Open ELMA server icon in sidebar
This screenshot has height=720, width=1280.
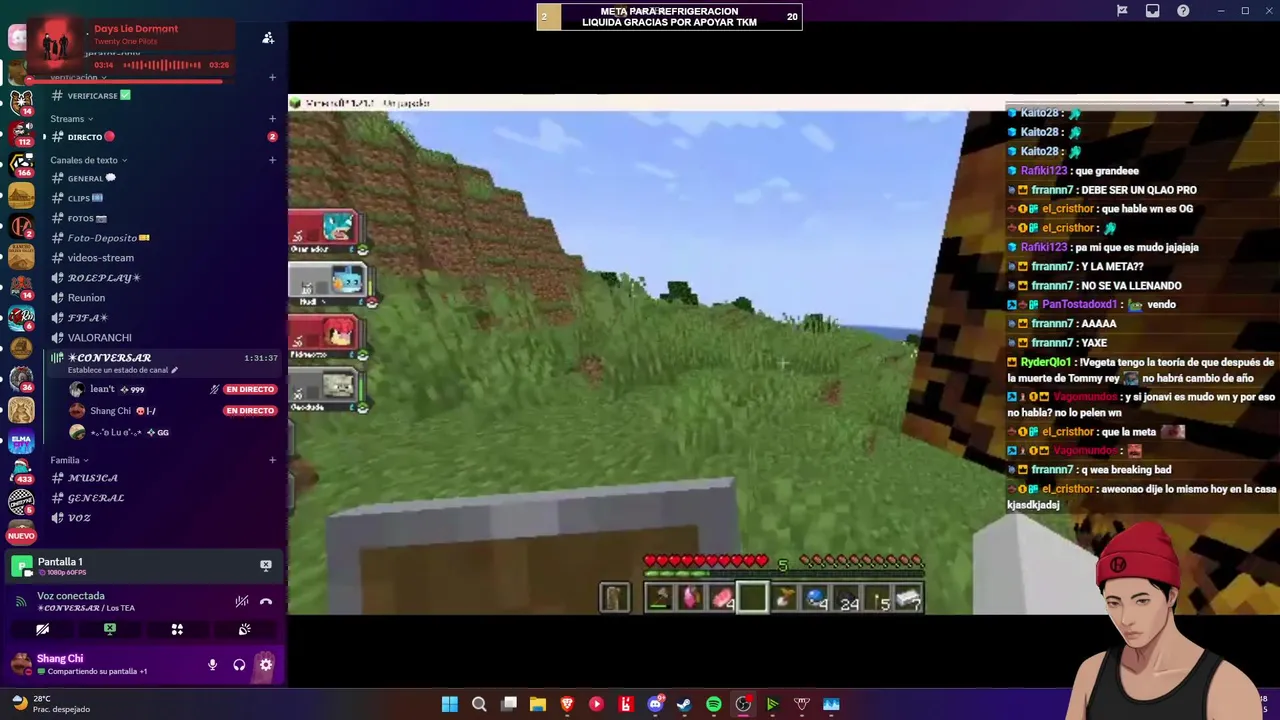coord(21,440)
